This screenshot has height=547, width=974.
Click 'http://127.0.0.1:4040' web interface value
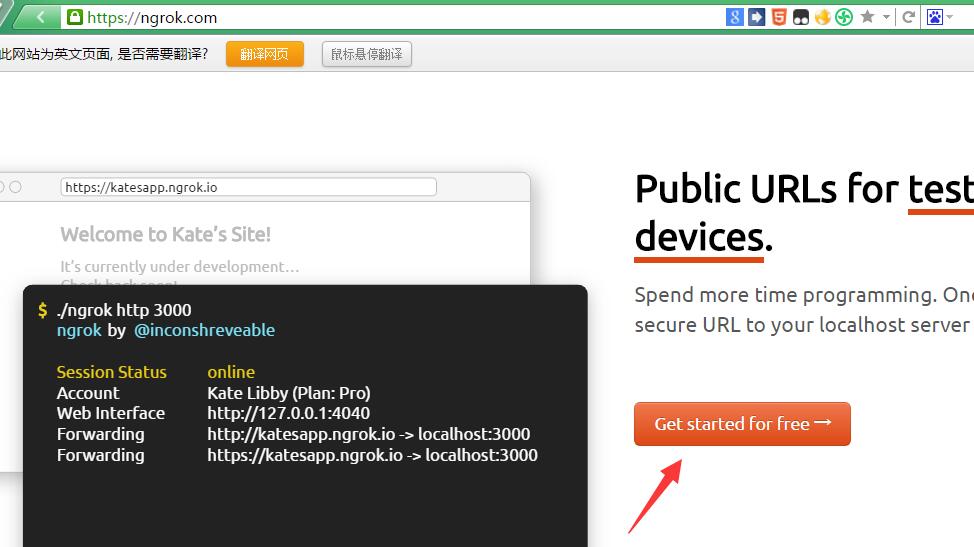pos(289,414)
